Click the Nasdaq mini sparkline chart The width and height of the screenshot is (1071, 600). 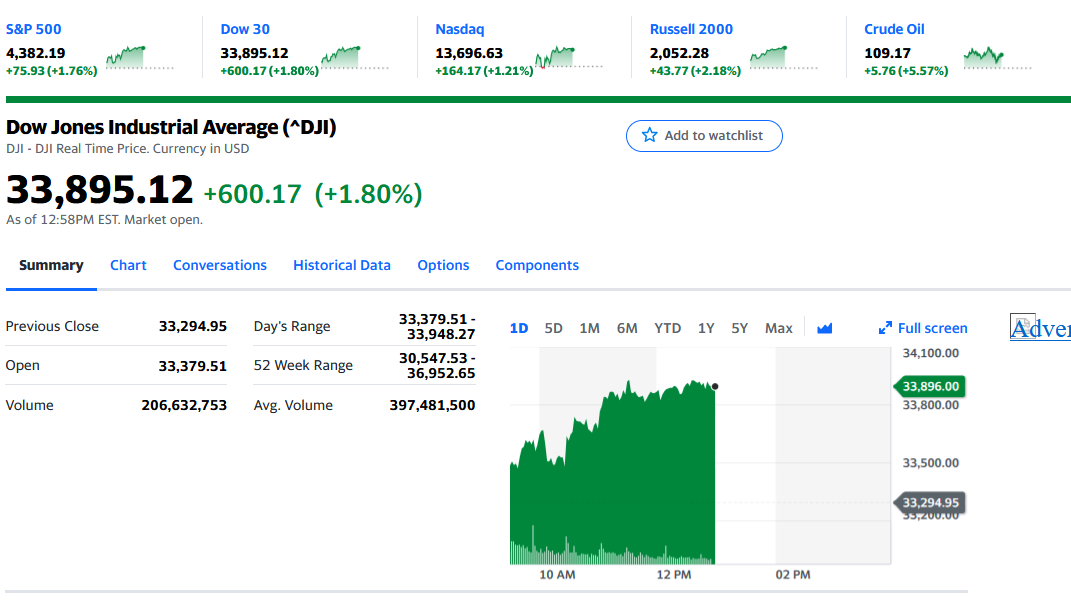tap(569, 57)
